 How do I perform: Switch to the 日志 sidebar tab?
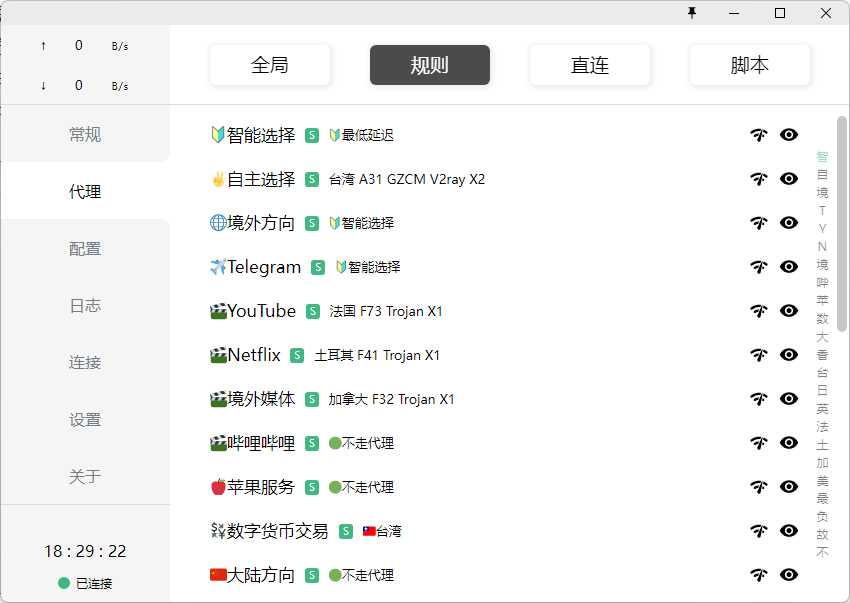point(85,306)
